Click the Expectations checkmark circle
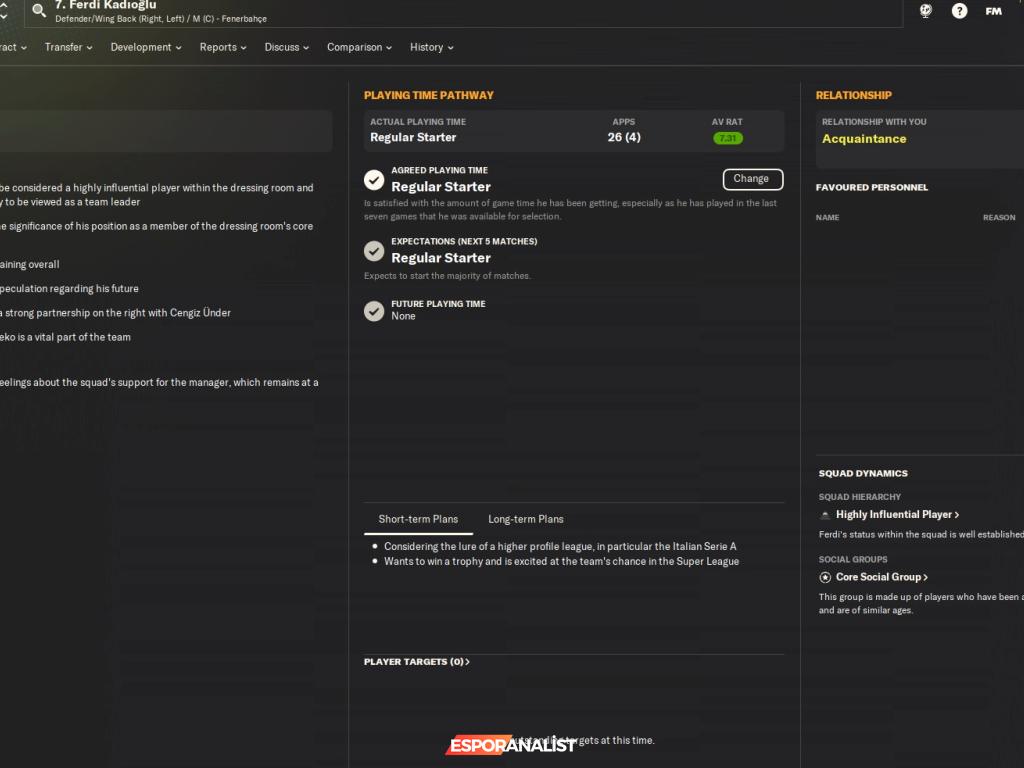Image resolution: width=1024 pixels, height=768 pixels. coord(374,251)
